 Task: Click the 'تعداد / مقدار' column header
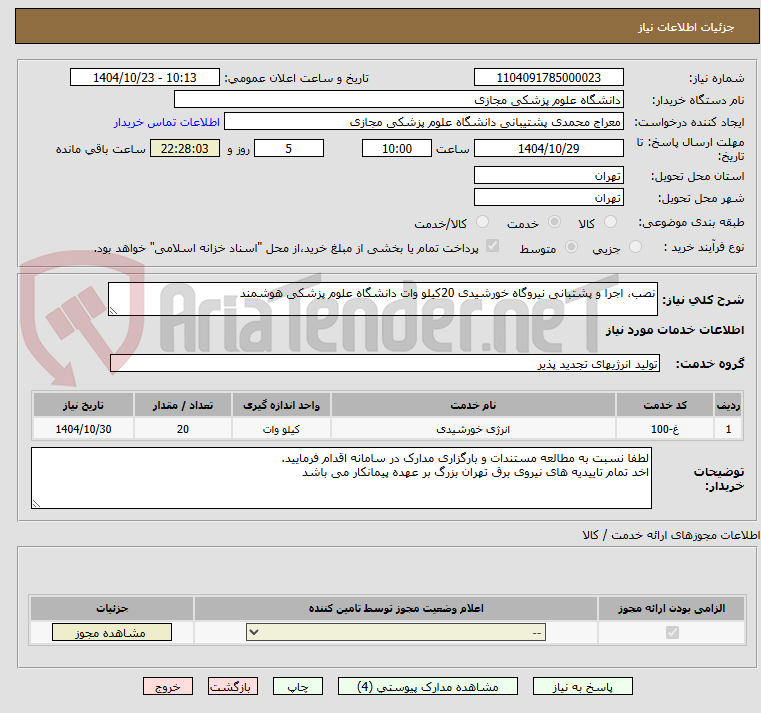(182, 405)
